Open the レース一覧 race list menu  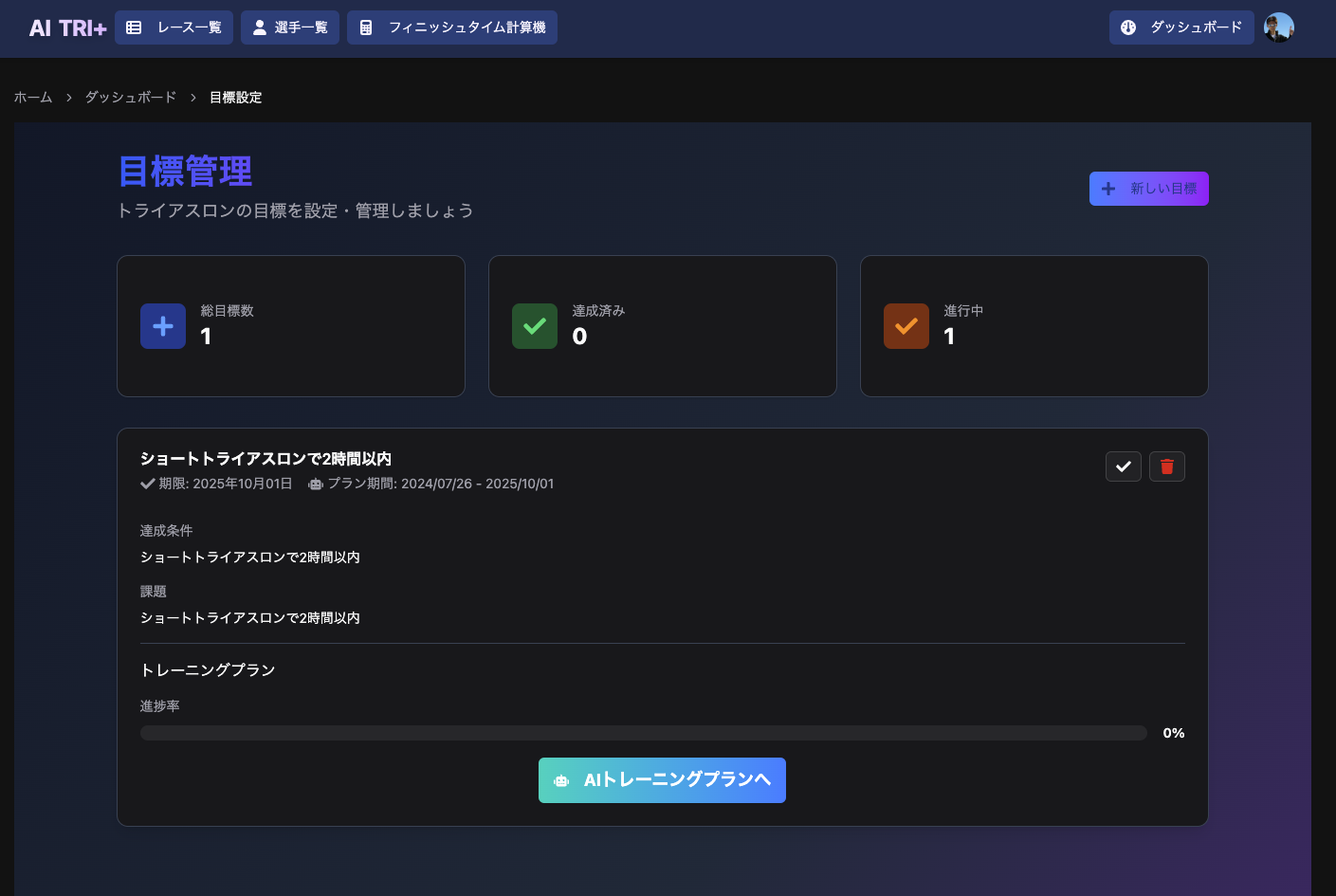[x=174, y=27]
